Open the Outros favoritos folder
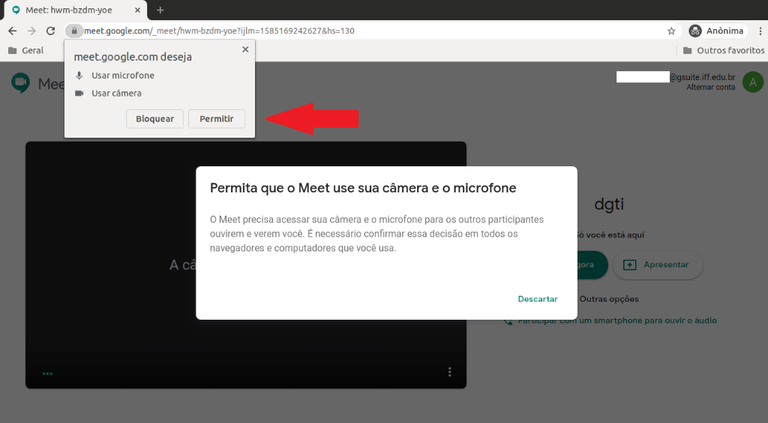Viewport: 768px width, 423px height. tap(717, 50)
